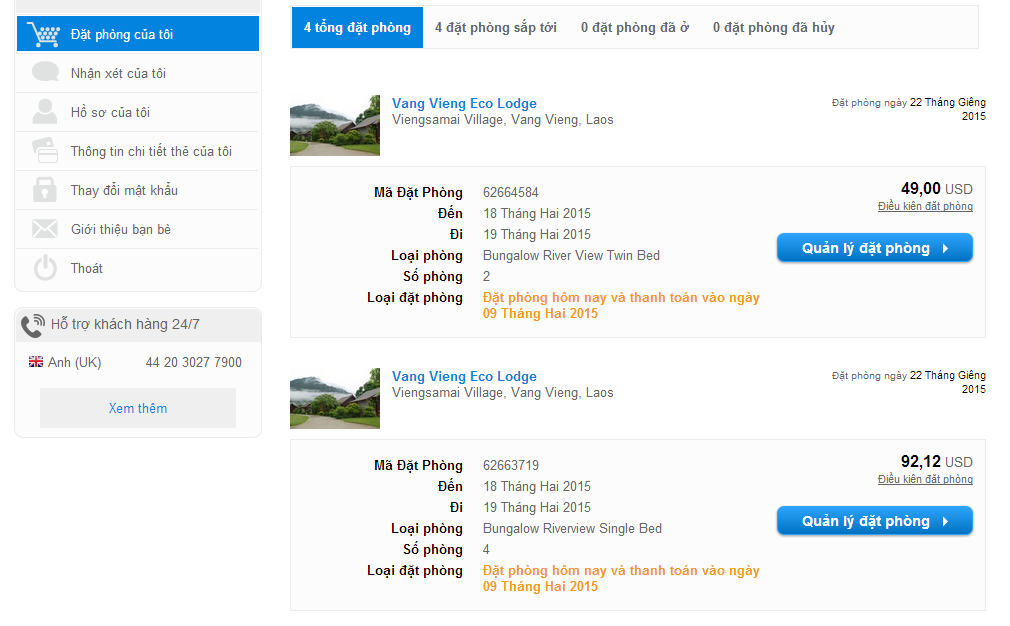This screenshot has width=1010, height=626.
Task: Click the person icon for Hồ sơ của tôi
Action: point(45,111)
